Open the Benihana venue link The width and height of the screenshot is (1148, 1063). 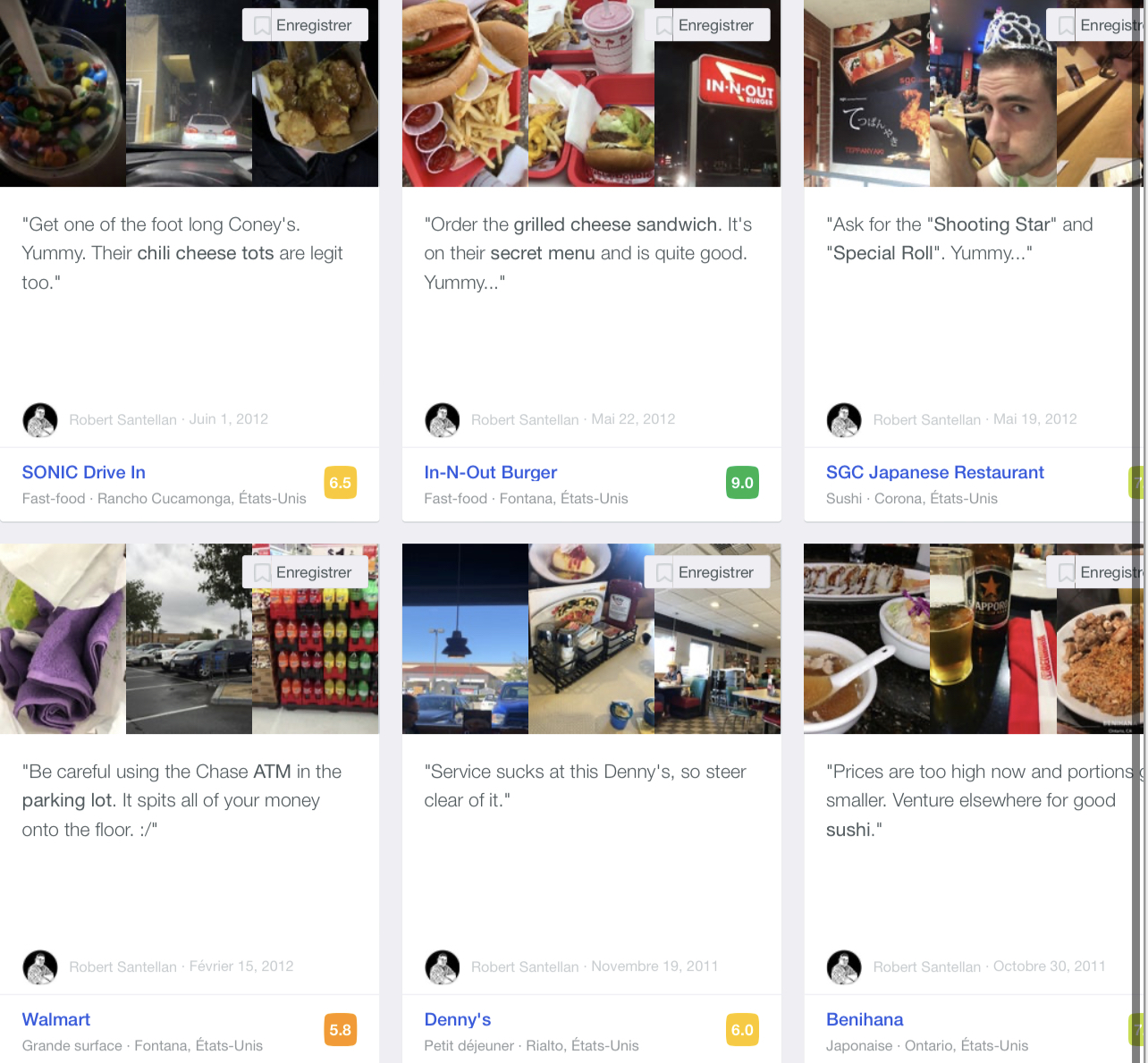tap(865, 1019)
